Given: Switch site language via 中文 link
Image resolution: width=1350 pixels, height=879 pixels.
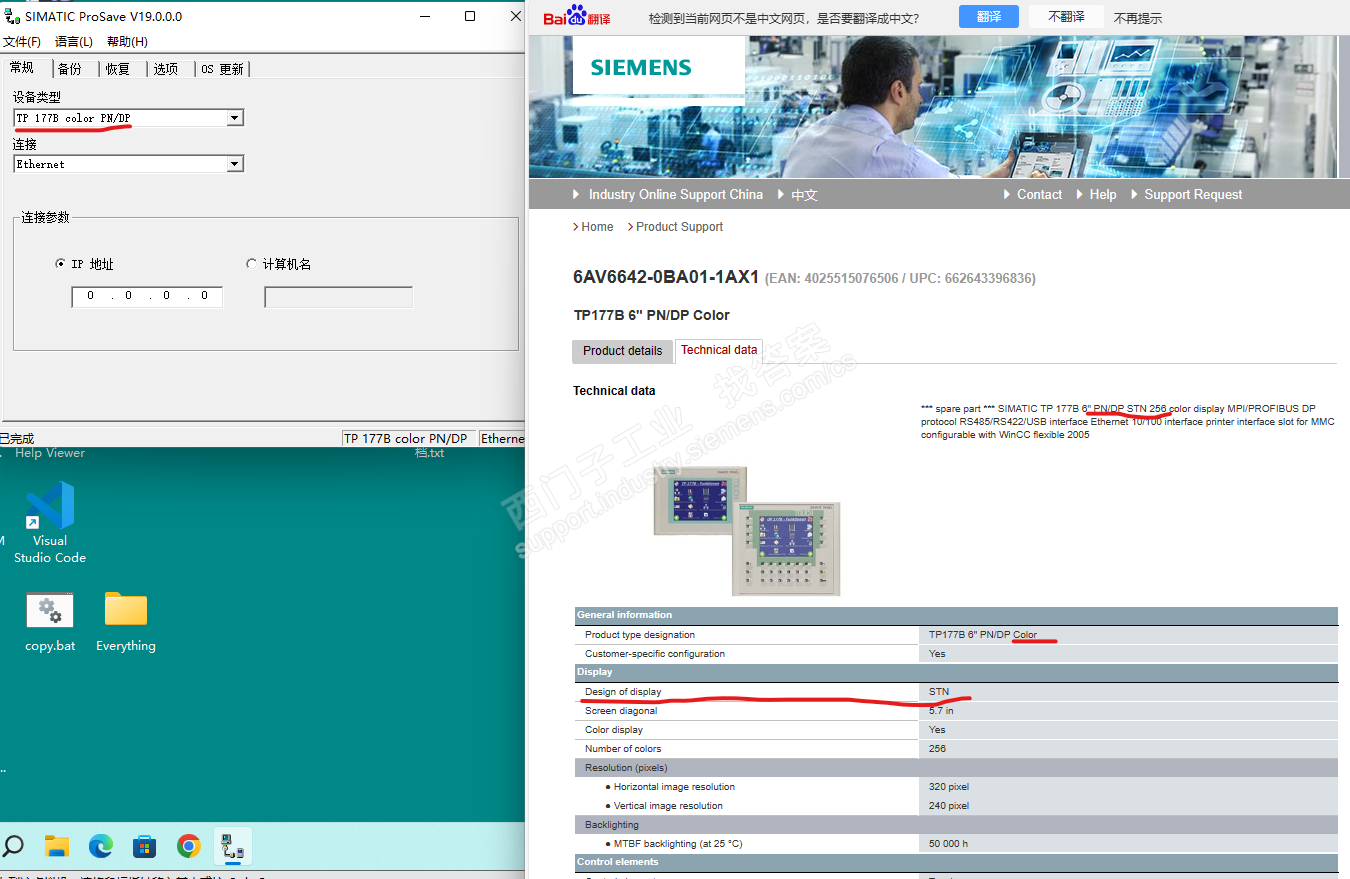Looking at the screenshot, I should pos(804,195).
